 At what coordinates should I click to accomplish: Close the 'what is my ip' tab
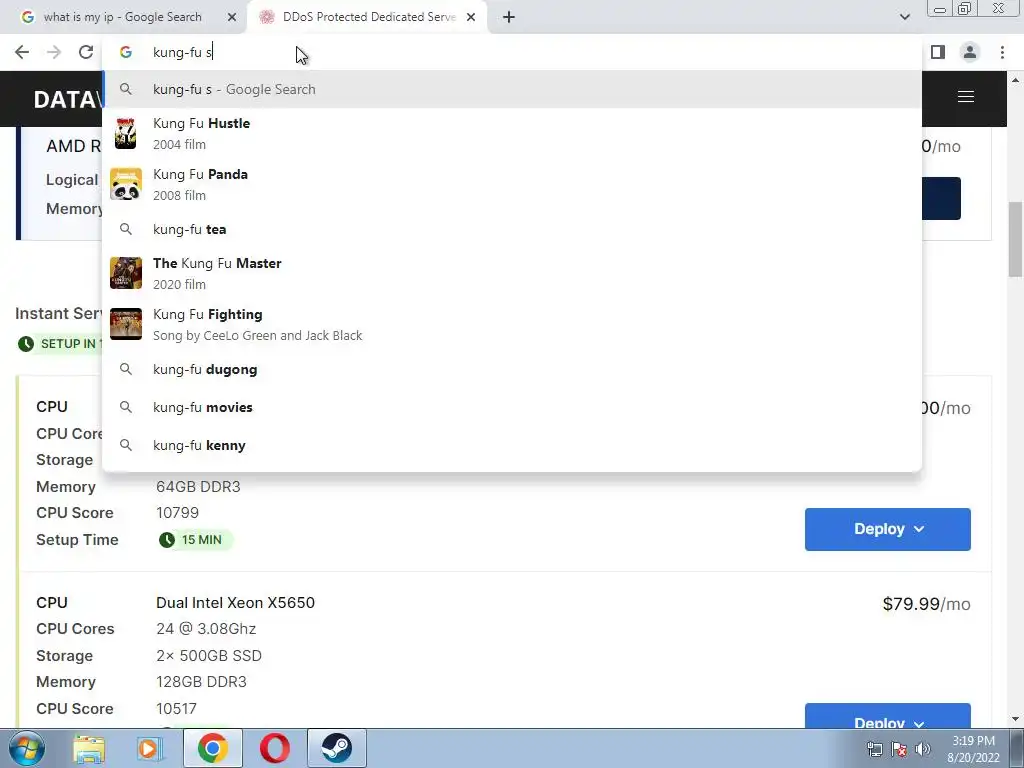232,17
